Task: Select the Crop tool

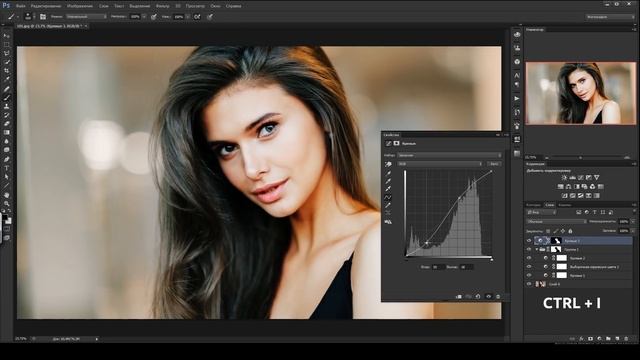Action: point(7,71)
